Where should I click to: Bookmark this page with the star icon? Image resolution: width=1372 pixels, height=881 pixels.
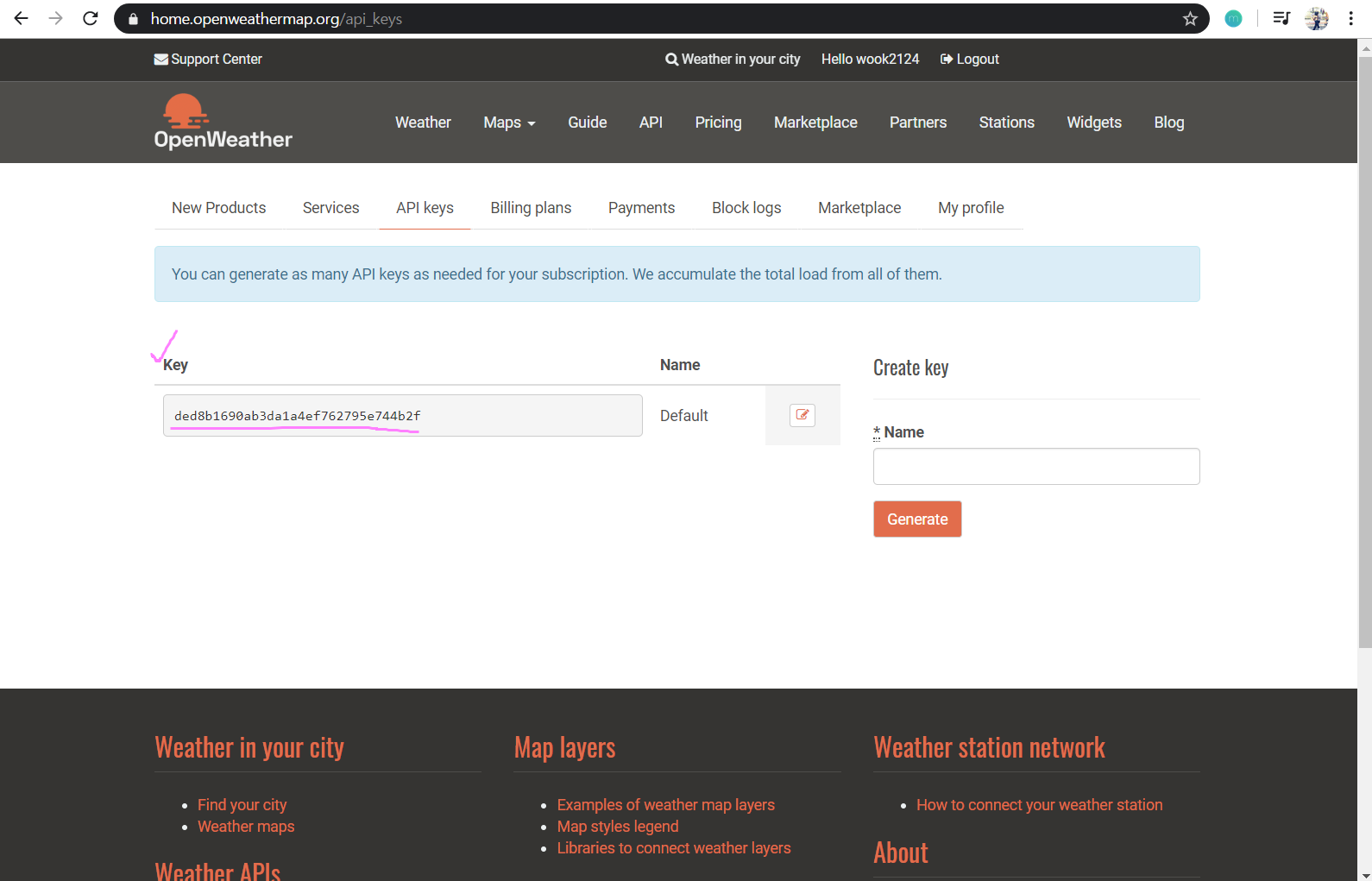(x=1190, y=19)
